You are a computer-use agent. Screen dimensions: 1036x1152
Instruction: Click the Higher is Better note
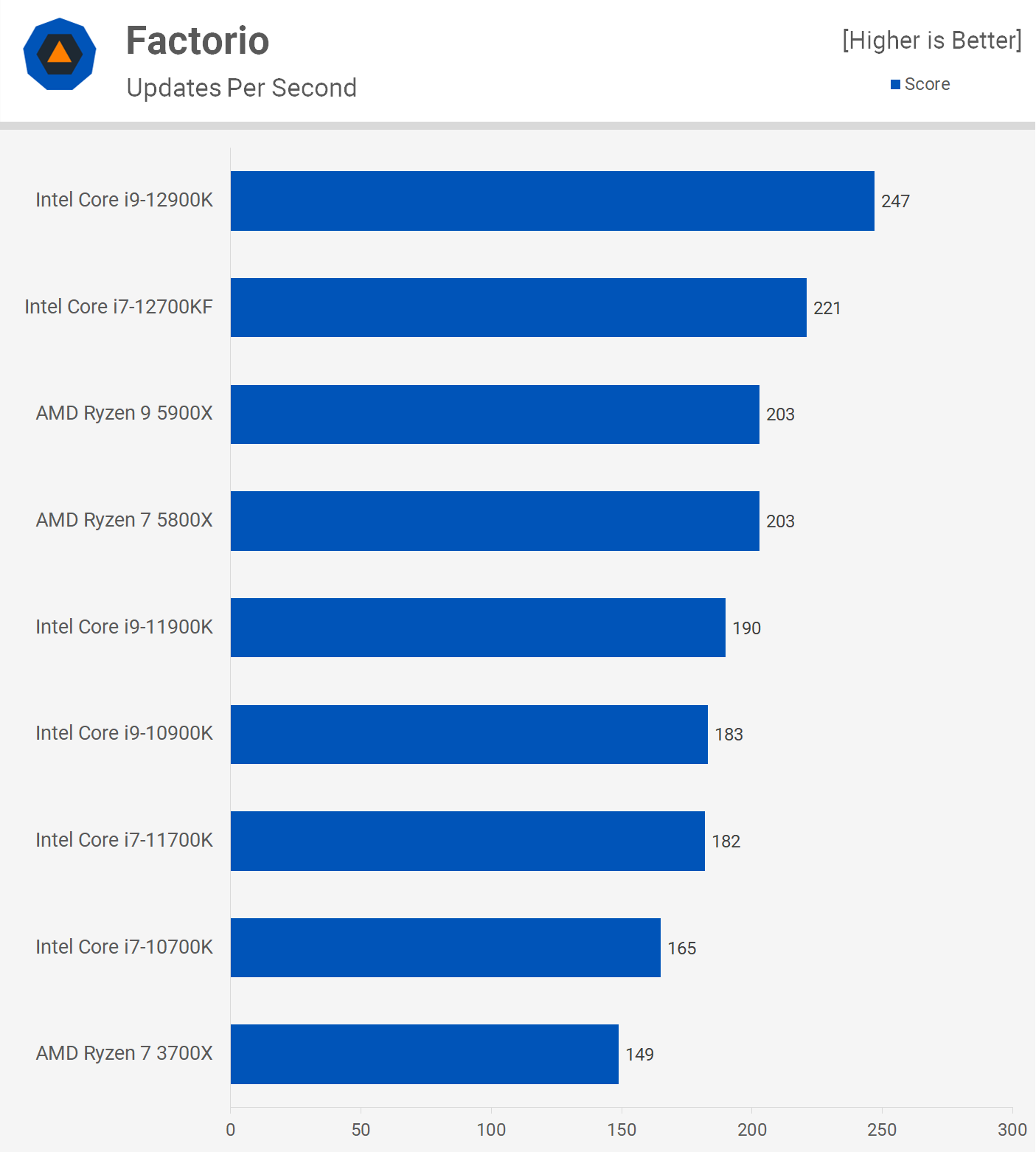point(932,40)
